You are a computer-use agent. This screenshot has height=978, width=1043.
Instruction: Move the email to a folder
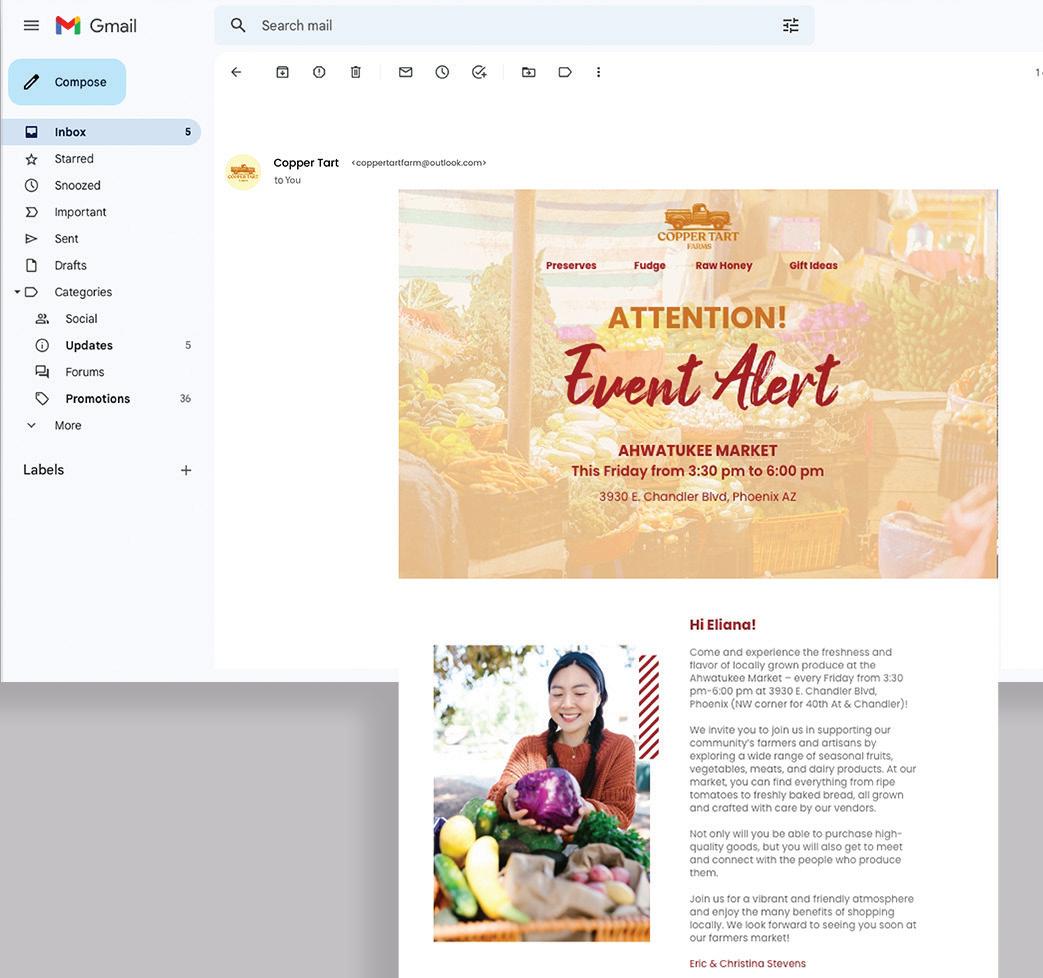pyautogui.click(x=529, y=72)
